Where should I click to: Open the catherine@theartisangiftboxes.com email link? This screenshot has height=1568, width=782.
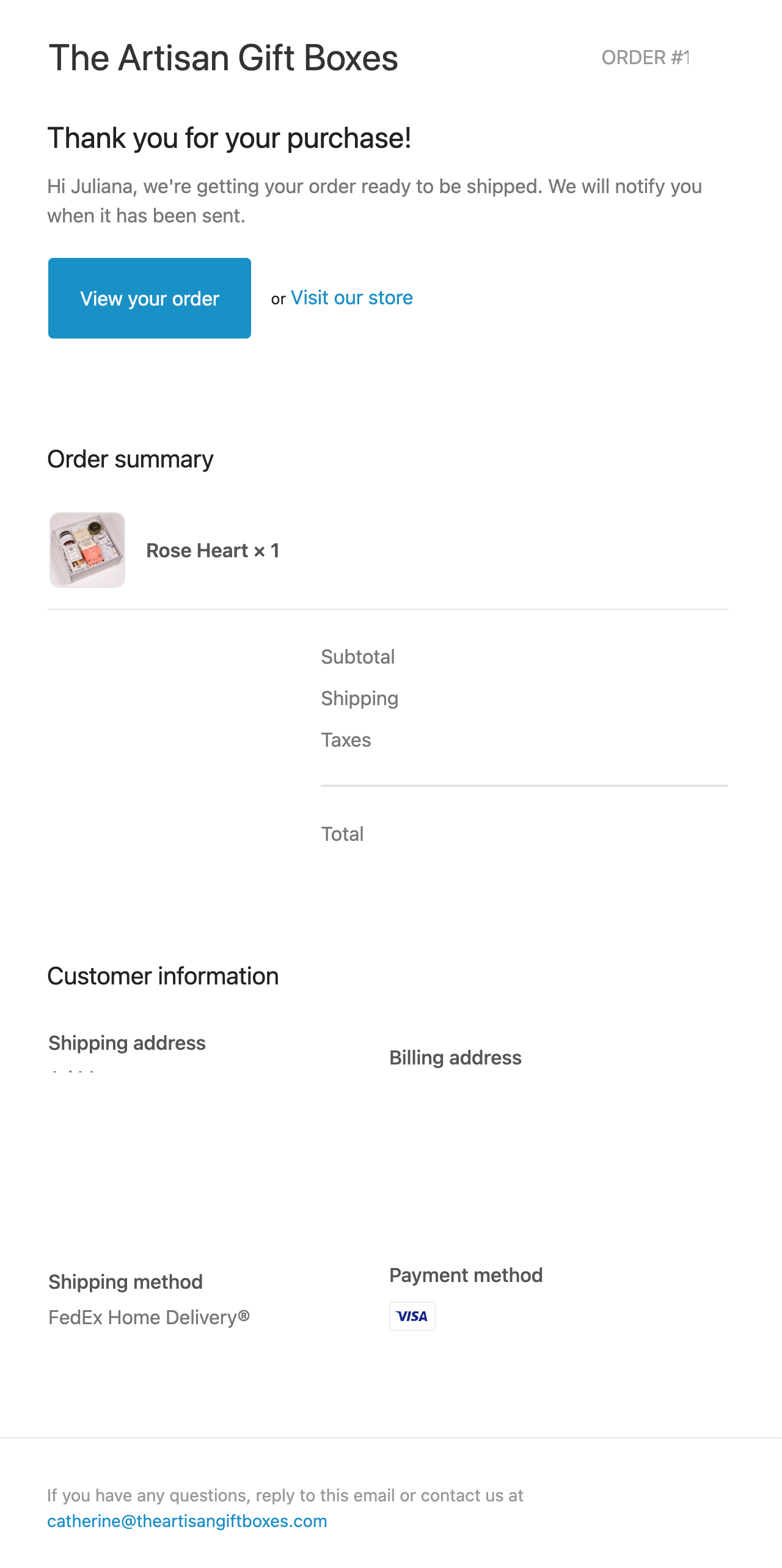(187, 1521)
